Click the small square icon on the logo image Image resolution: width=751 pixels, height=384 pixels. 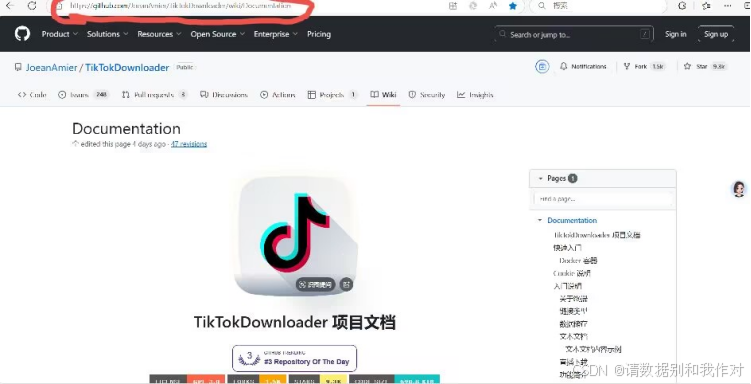point(347,284)
